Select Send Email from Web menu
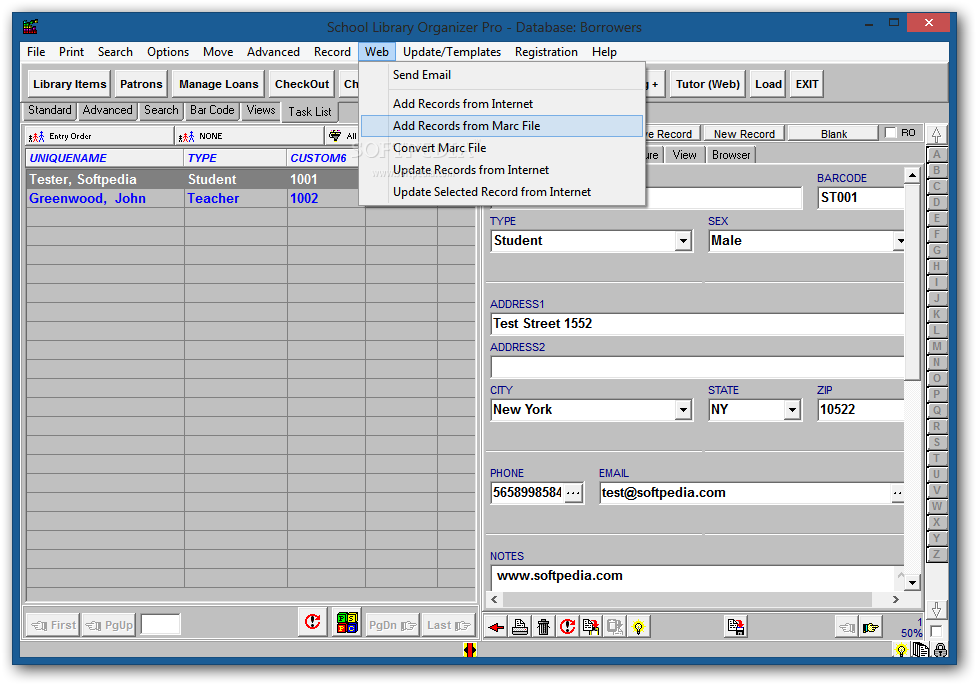This screenshot has width=977, height=685. coord(502,75)
